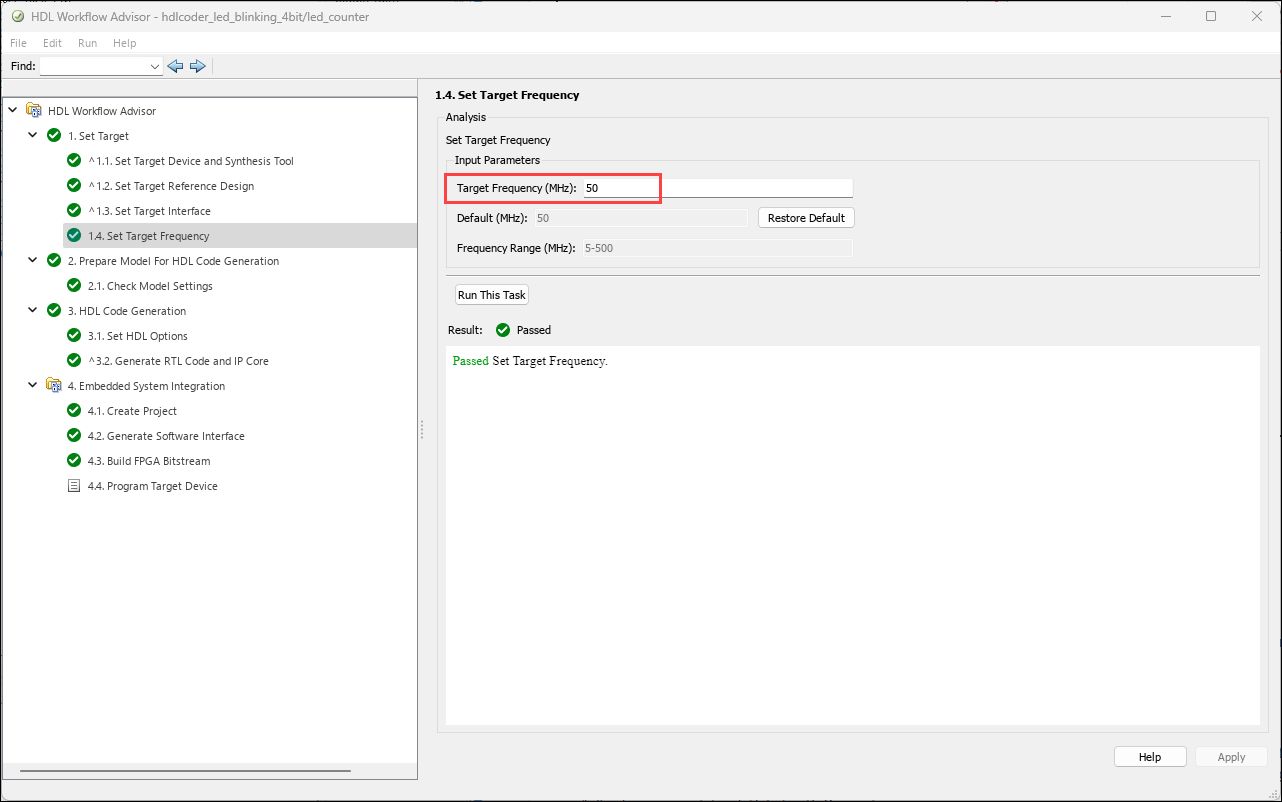The height and width of the screenshot is (802, 1282).
Task: Collapse the 1. Set Target tree node
Action: pos(33,136)
